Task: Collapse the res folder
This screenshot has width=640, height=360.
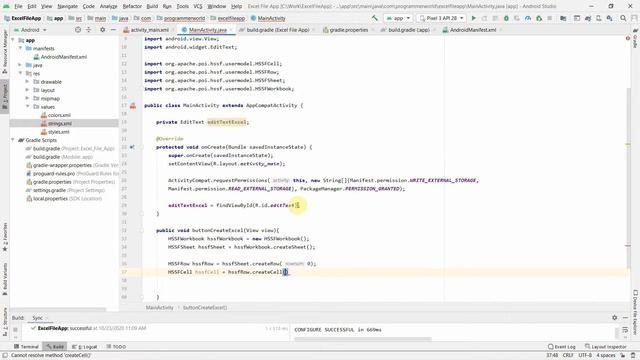Action: click(x=20, y=73)
